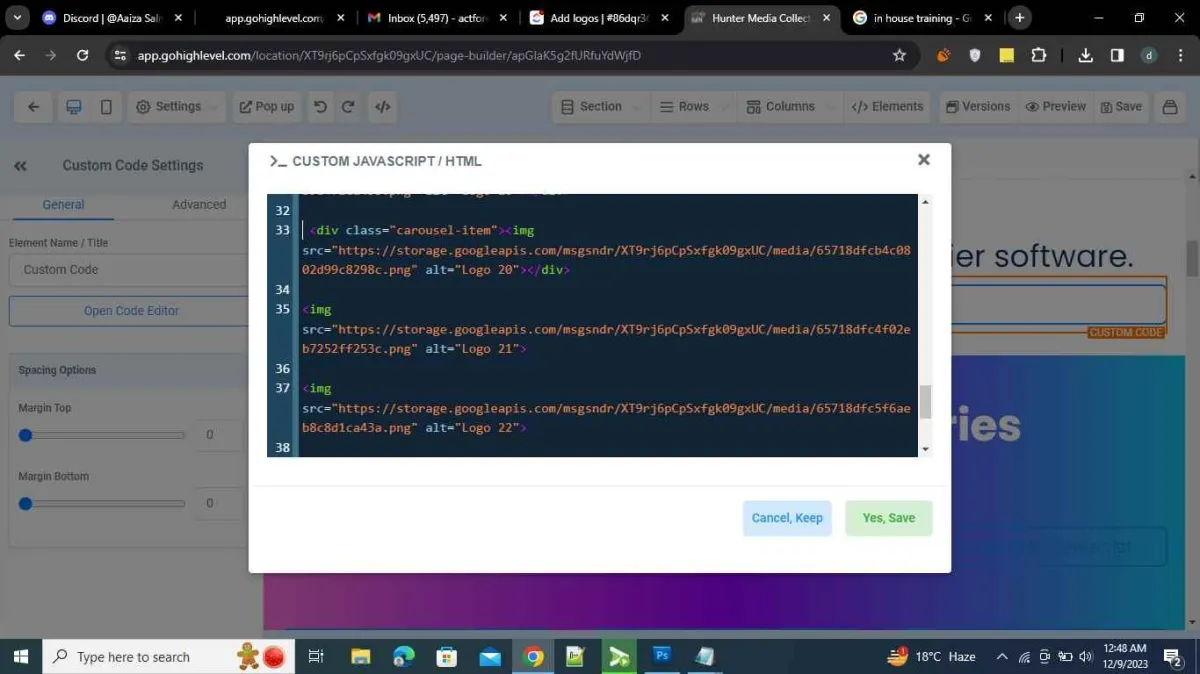Show hidden system tray icons
The image size is (1200, 674).
1002,657
